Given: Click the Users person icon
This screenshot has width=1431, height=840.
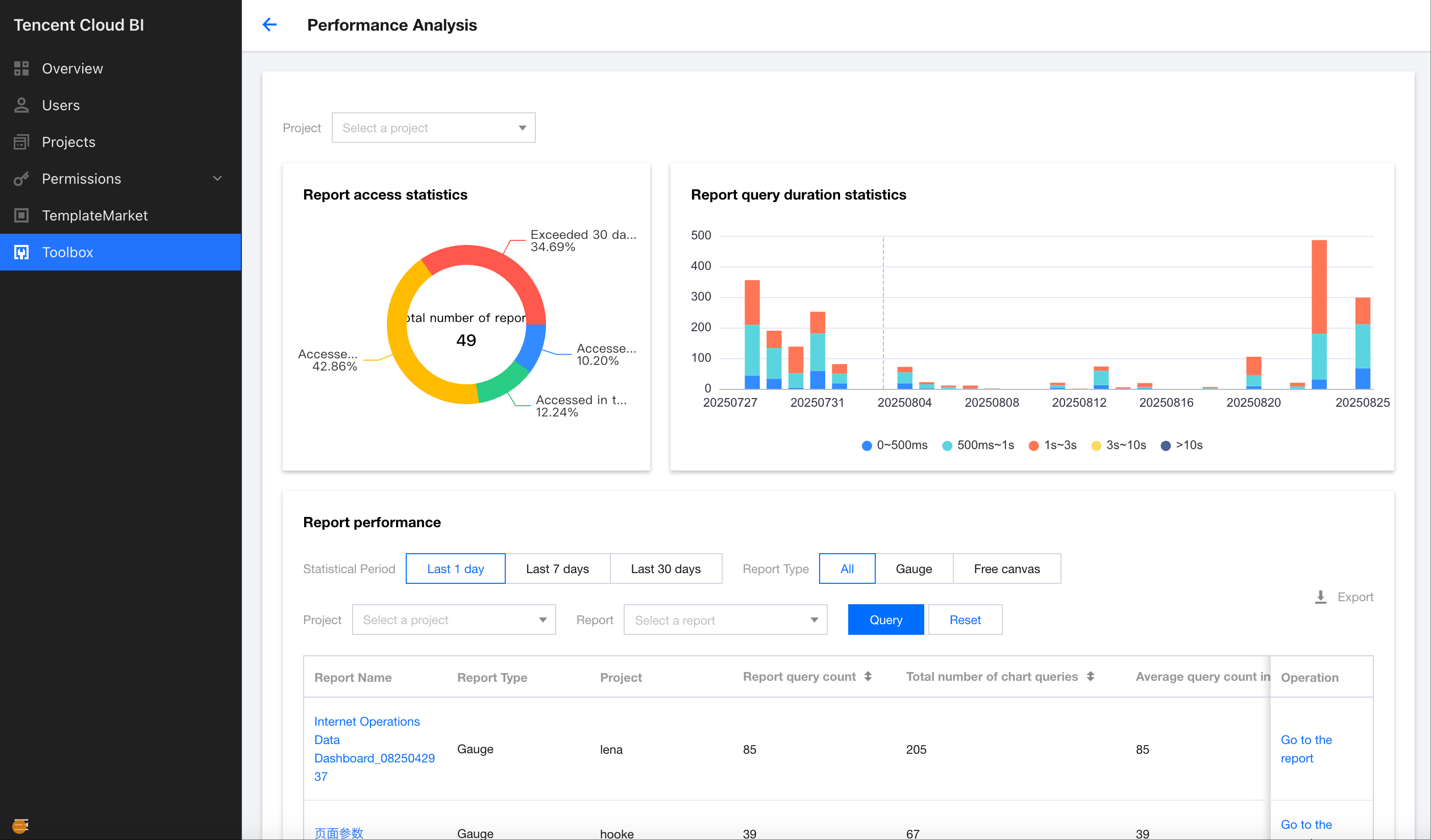Looking at the screenshot, I should (x=21, y=105).
